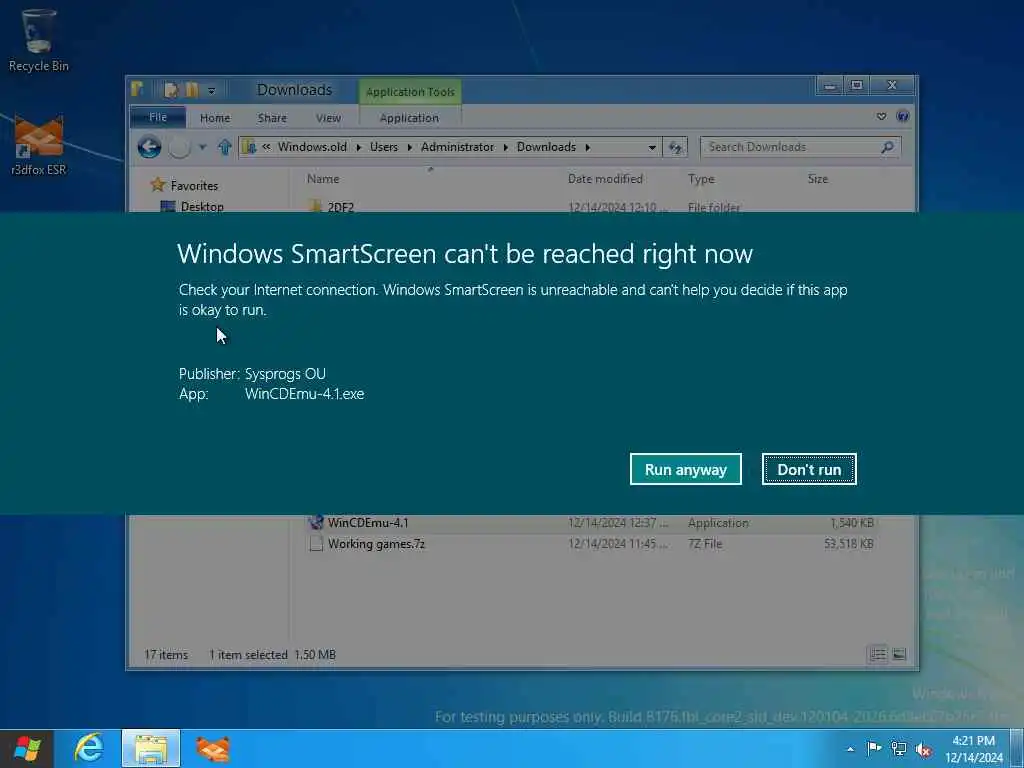Click properties quick access icon
The width and height of the screenshot is (1024, 768).
click(x=170, y=90)
